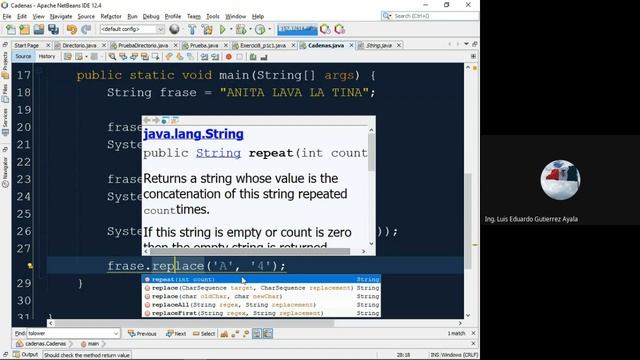Run the project with green play icon

coord(222,29)
